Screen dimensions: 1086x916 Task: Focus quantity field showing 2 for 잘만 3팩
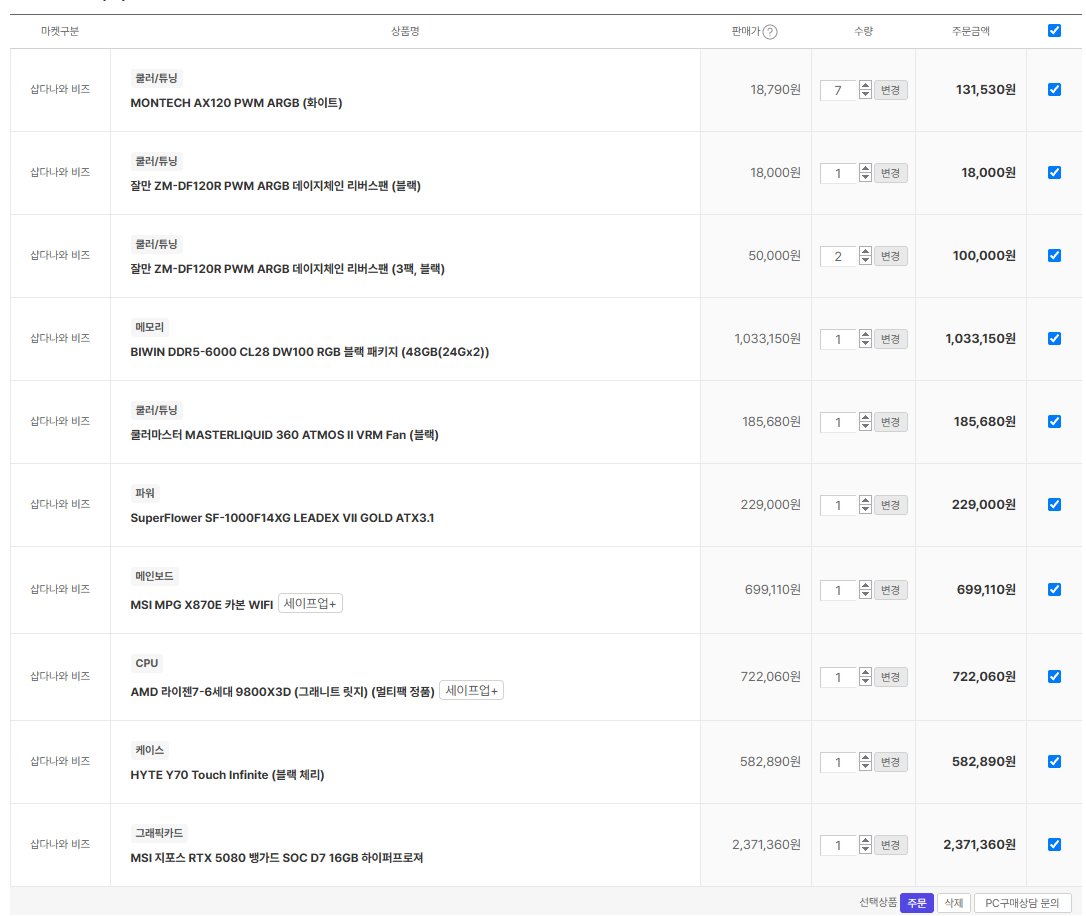click(x=839, y=256)
